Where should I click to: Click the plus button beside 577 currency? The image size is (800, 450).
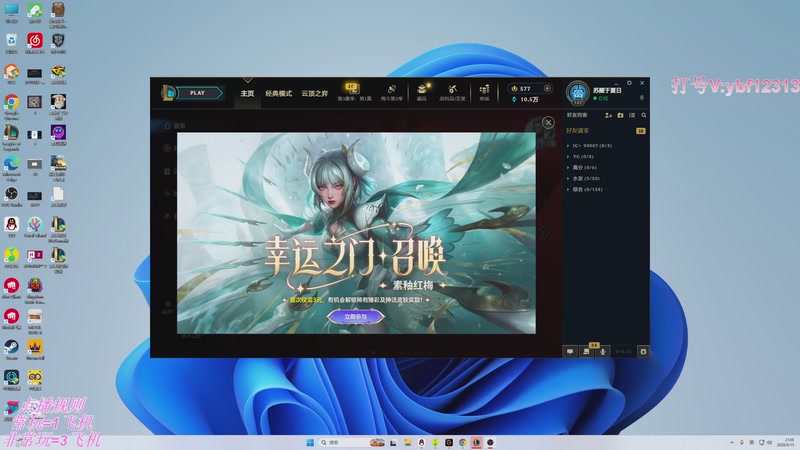547,88
